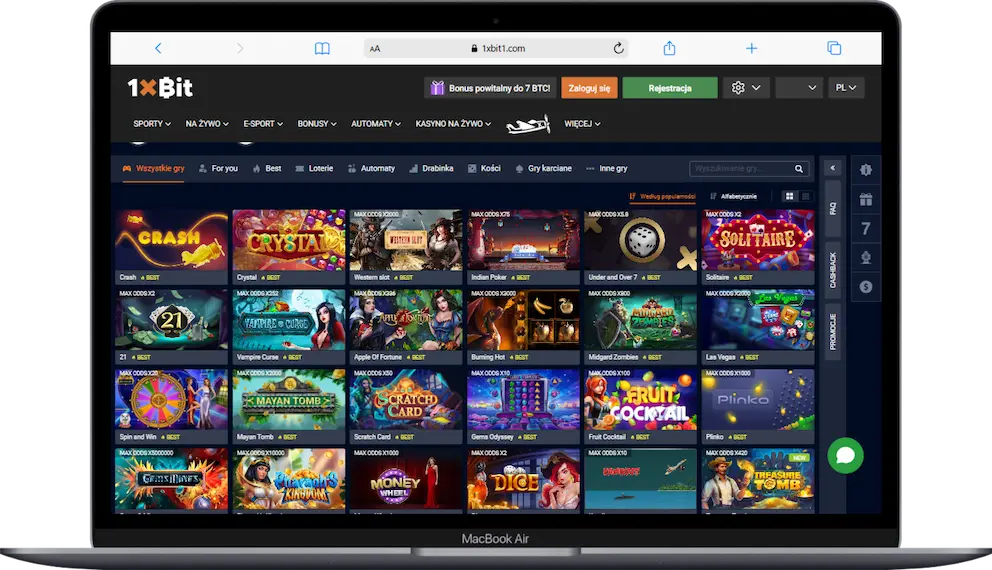Open the gift box sidebar icon
This screenshot has height=570, width=992.
coord(865,199)
